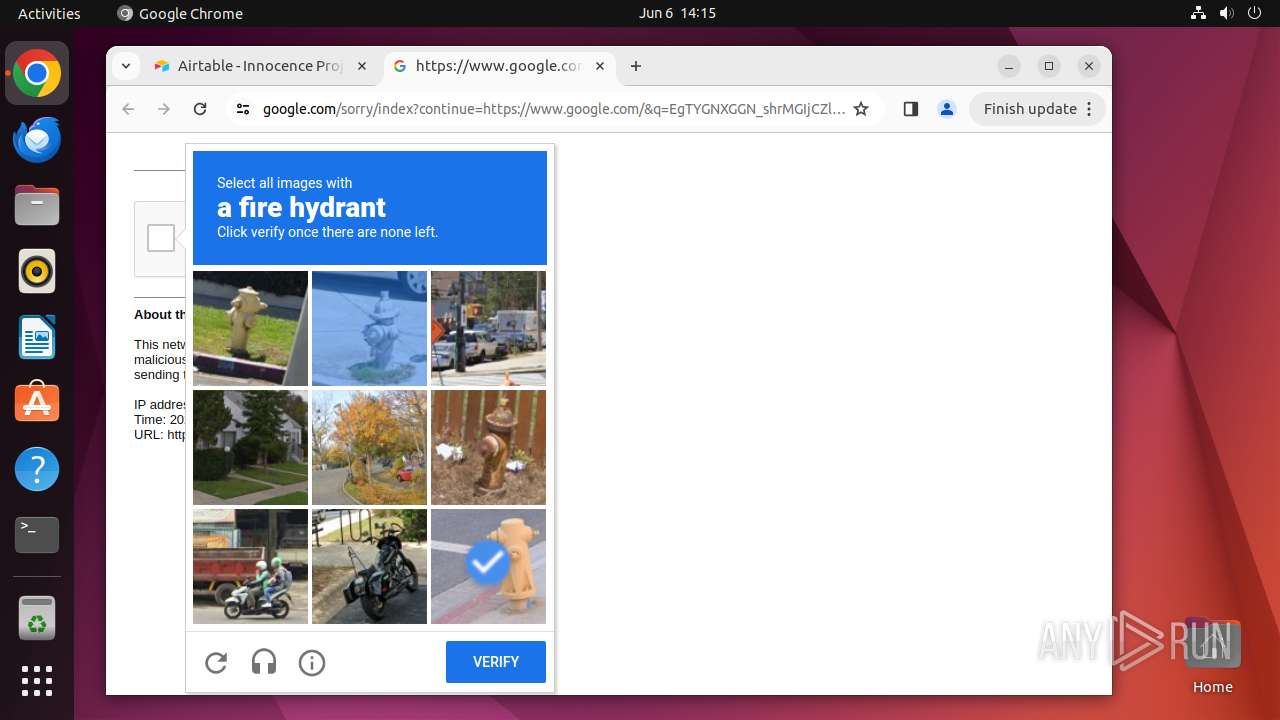
Task: Select the street traffic tile
Action: click(x=488, y=328)
